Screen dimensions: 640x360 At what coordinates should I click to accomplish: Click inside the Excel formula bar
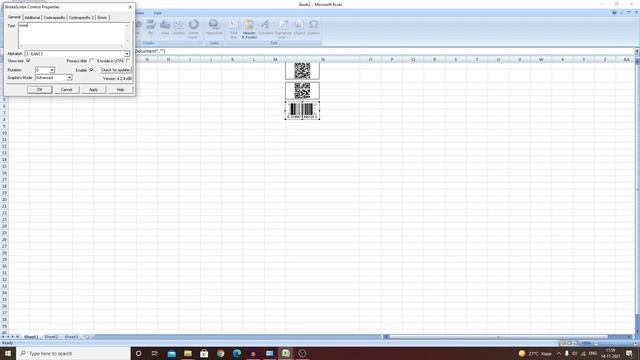pyautogui.click(x=384, y=51)
